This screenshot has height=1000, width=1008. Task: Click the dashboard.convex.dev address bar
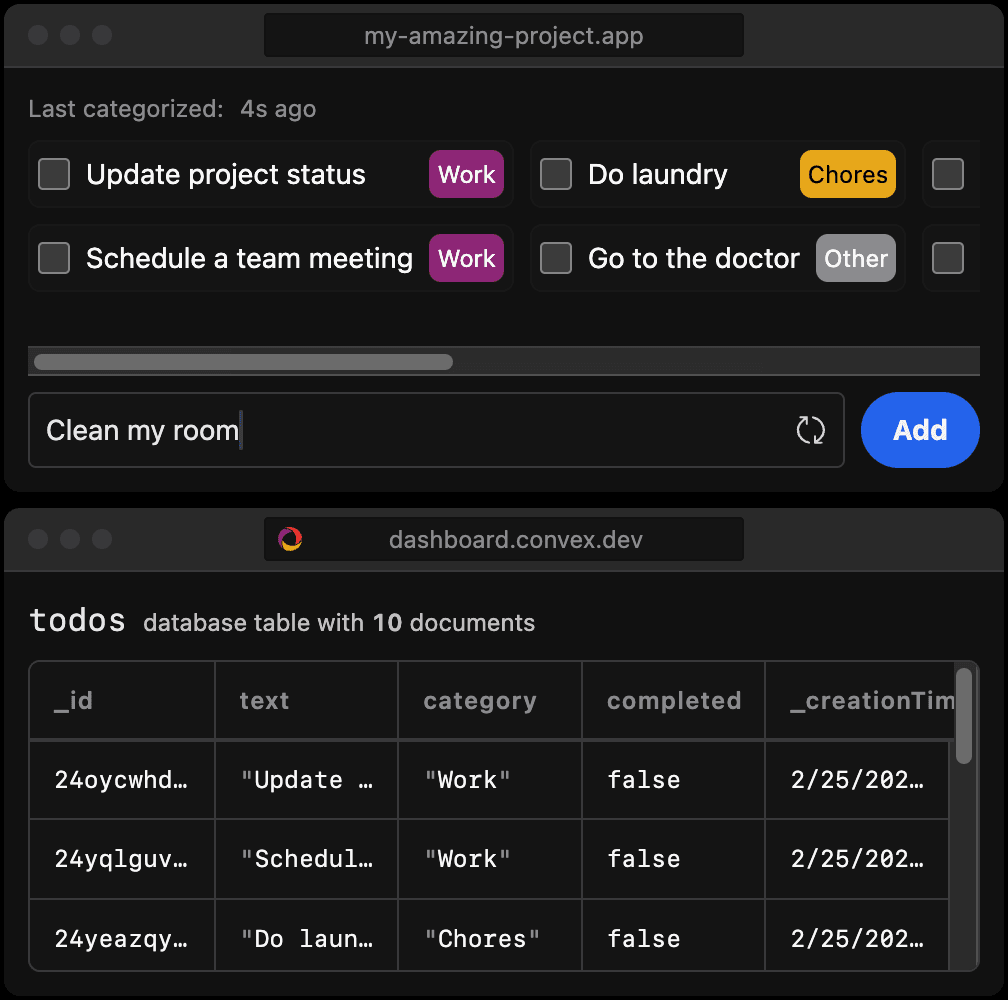pyautogui.click(x=503, y=539)
